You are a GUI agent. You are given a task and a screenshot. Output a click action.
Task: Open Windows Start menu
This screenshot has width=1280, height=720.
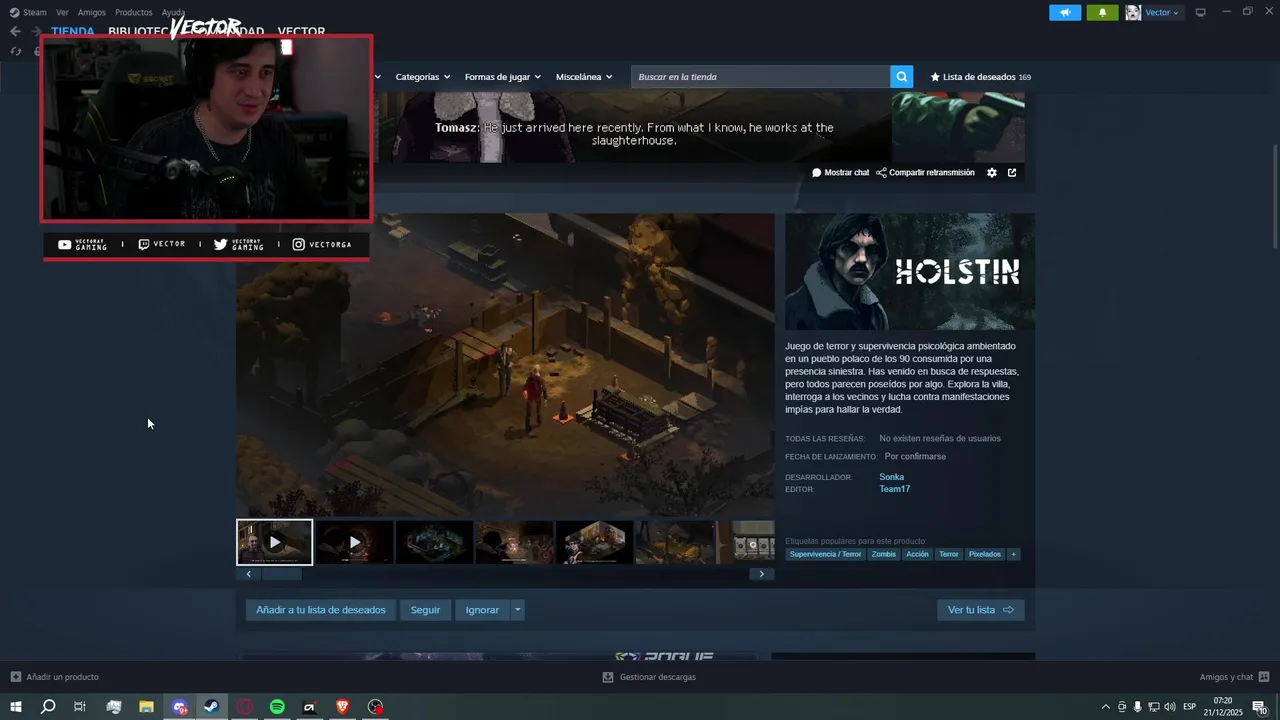pos(16,707)
